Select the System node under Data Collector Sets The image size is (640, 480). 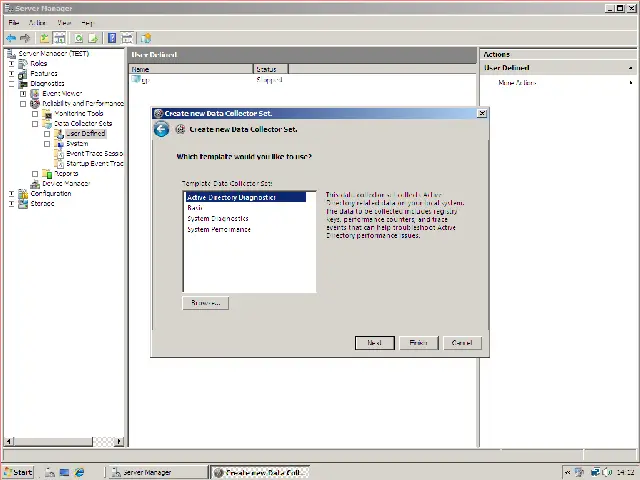(77, 144)
